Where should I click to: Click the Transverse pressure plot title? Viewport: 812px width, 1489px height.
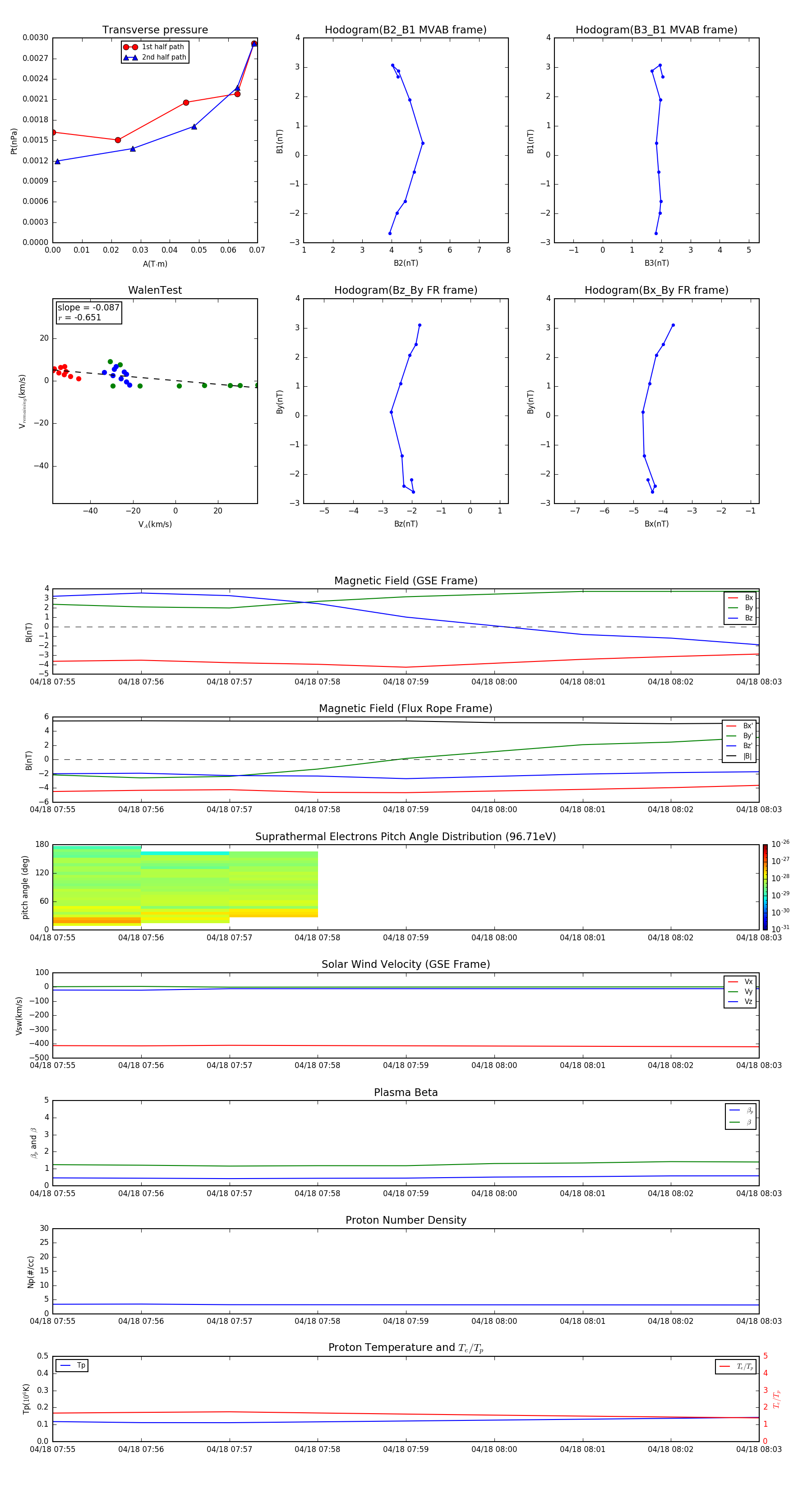coord(155,30)
